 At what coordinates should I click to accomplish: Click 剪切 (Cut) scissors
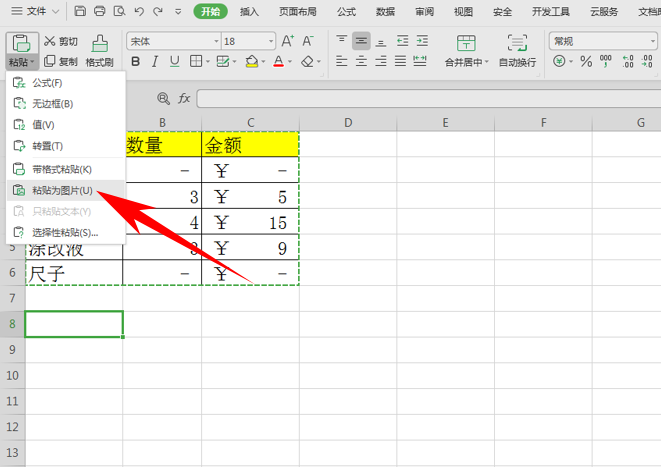[61, 41]
